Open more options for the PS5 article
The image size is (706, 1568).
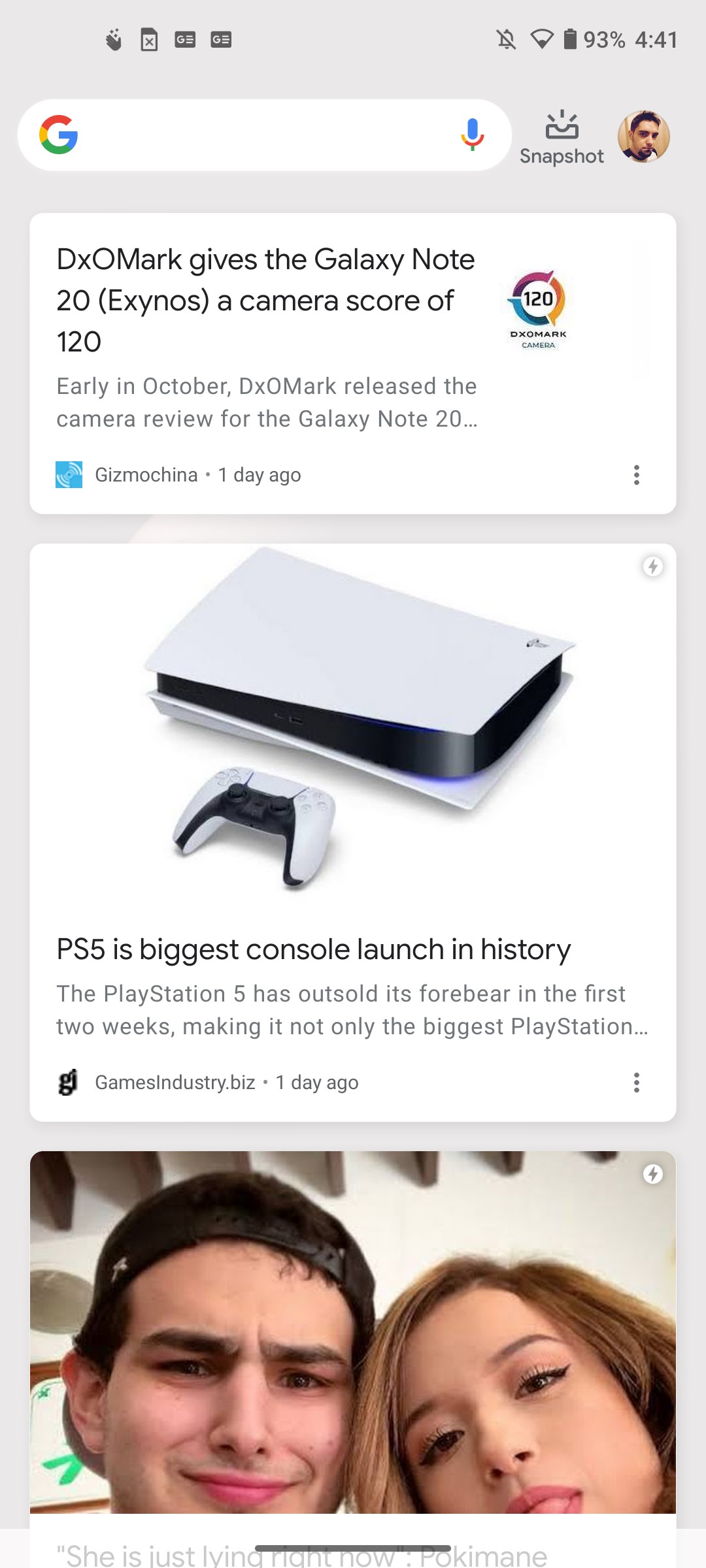[636, 1083]
